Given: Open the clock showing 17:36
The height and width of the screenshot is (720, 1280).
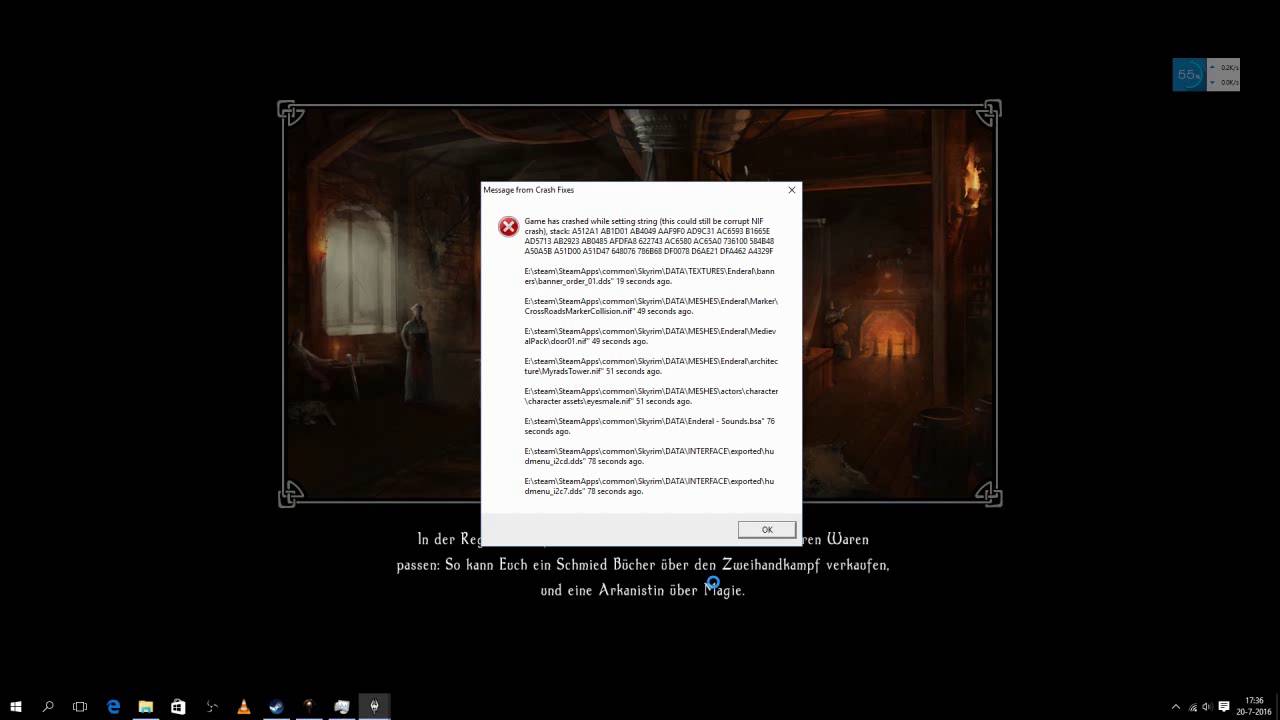Looking at the screenshot, I should pyautogui.click(x=1254, y=707).
